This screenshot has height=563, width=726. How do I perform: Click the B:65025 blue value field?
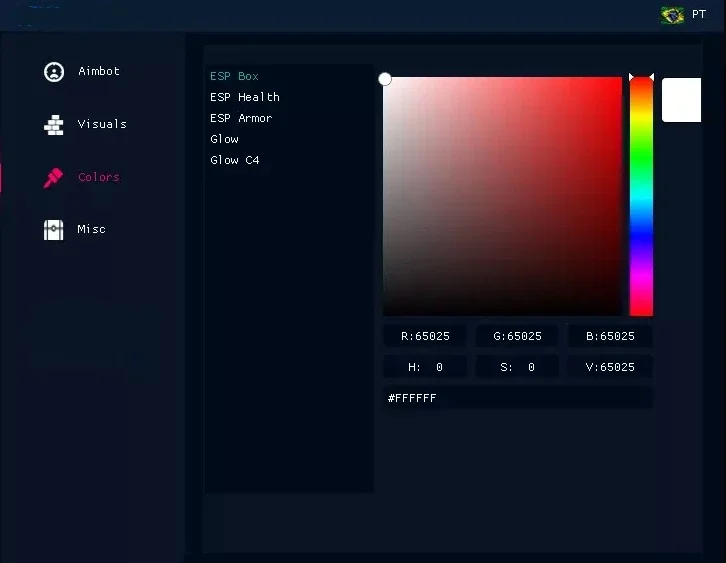[x=610, y=336]
